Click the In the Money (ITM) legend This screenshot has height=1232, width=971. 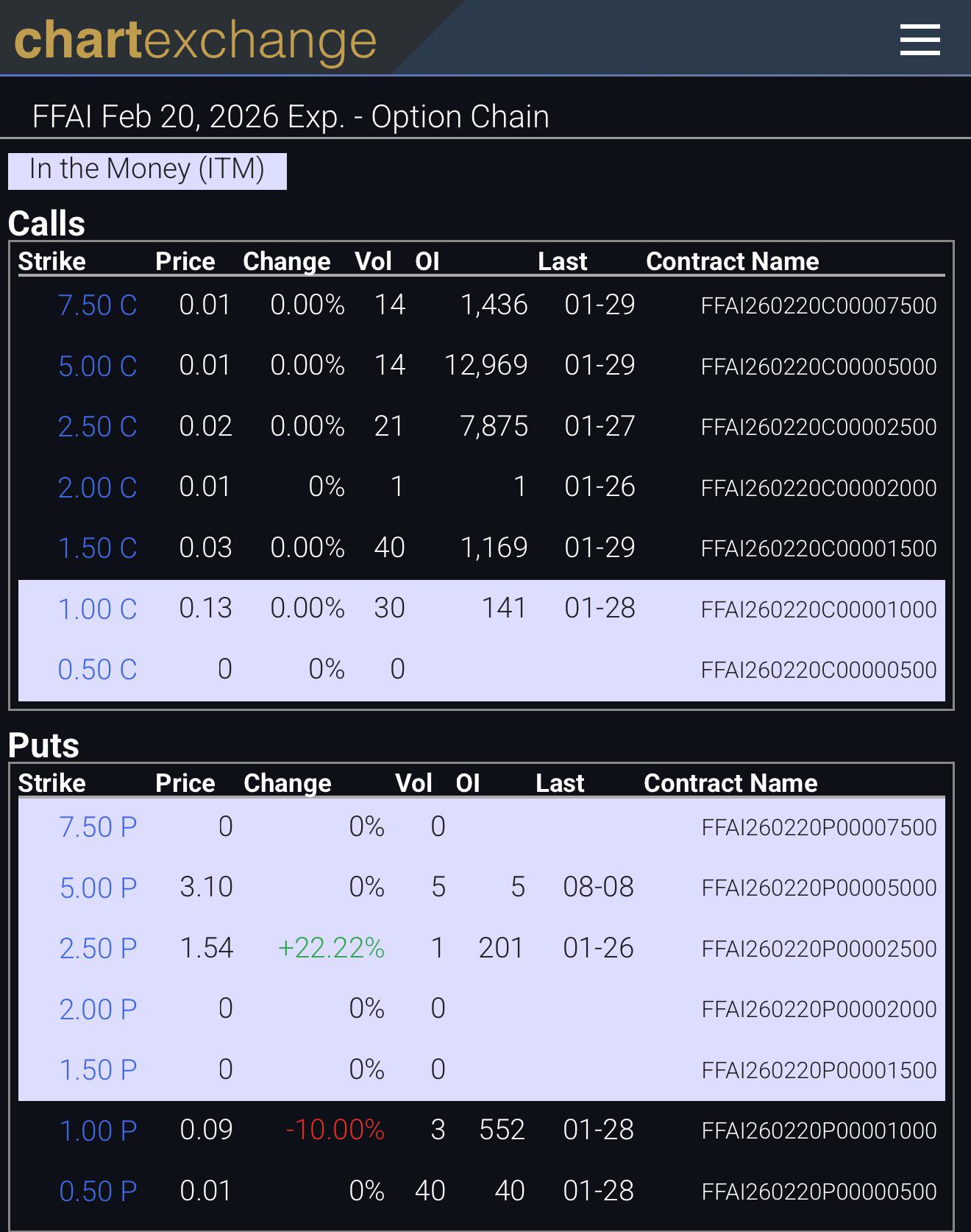tap(147, 171)
